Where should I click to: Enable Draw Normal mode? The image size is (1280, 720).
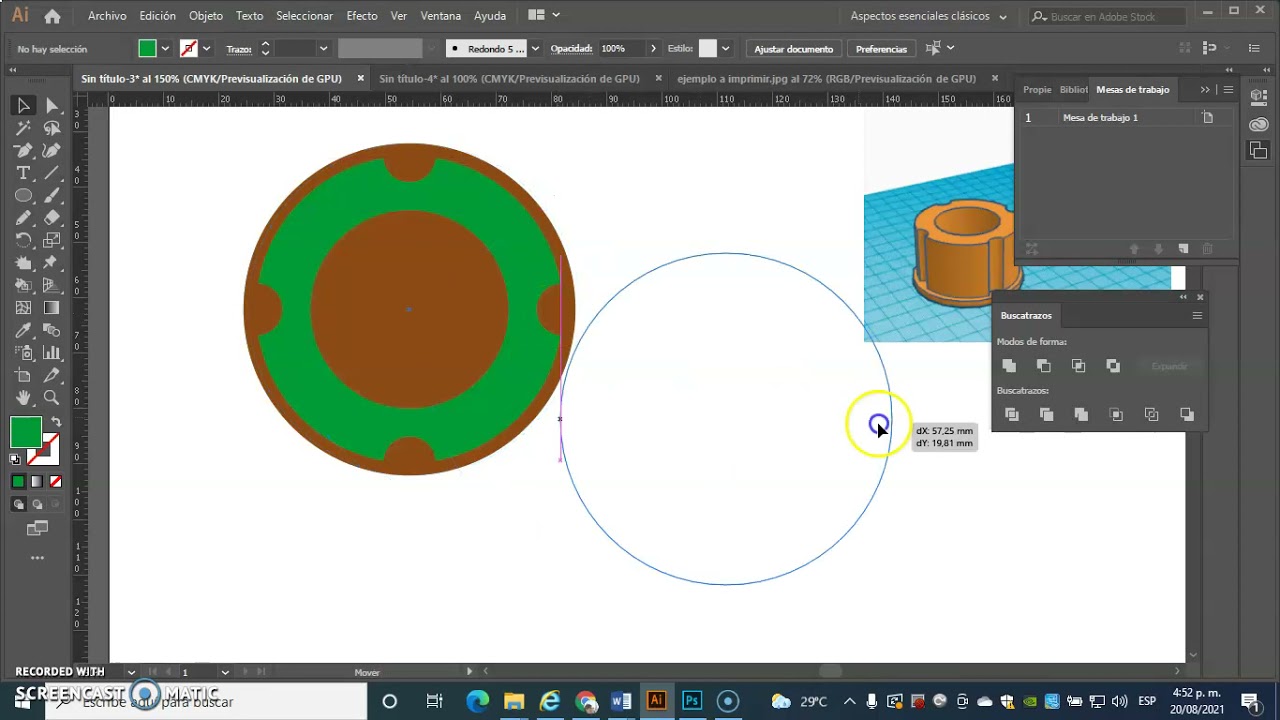coord(18,505)
